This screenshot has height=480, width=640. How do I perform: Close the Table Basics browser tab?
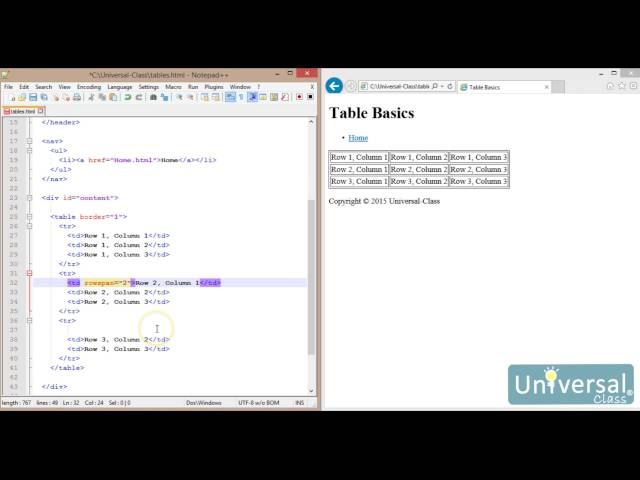tap(547, 87)
